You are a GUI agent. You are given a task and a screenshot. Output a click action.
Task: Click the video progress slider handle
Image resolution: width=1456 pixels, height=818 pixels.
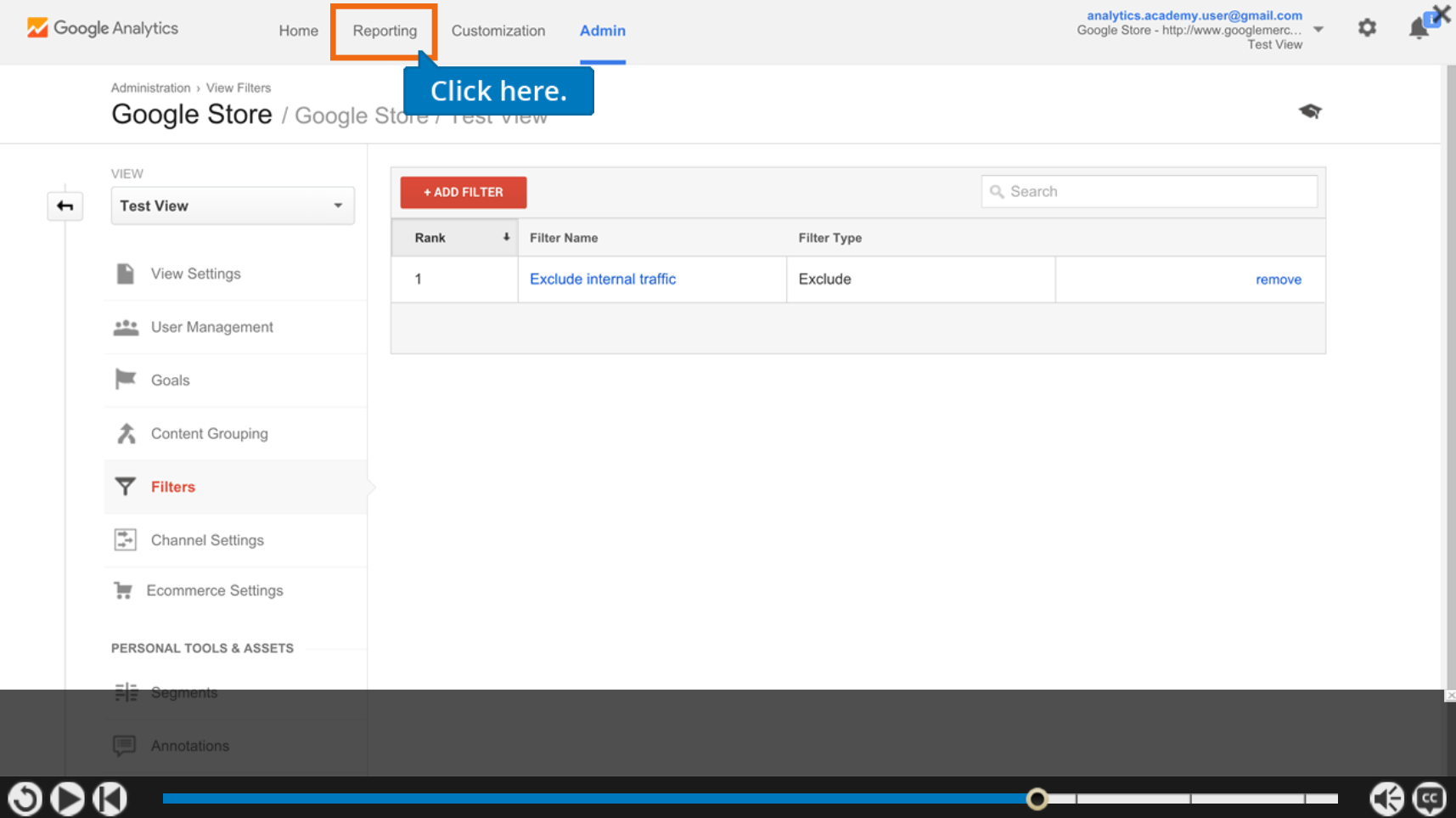tap(1037, 798)
